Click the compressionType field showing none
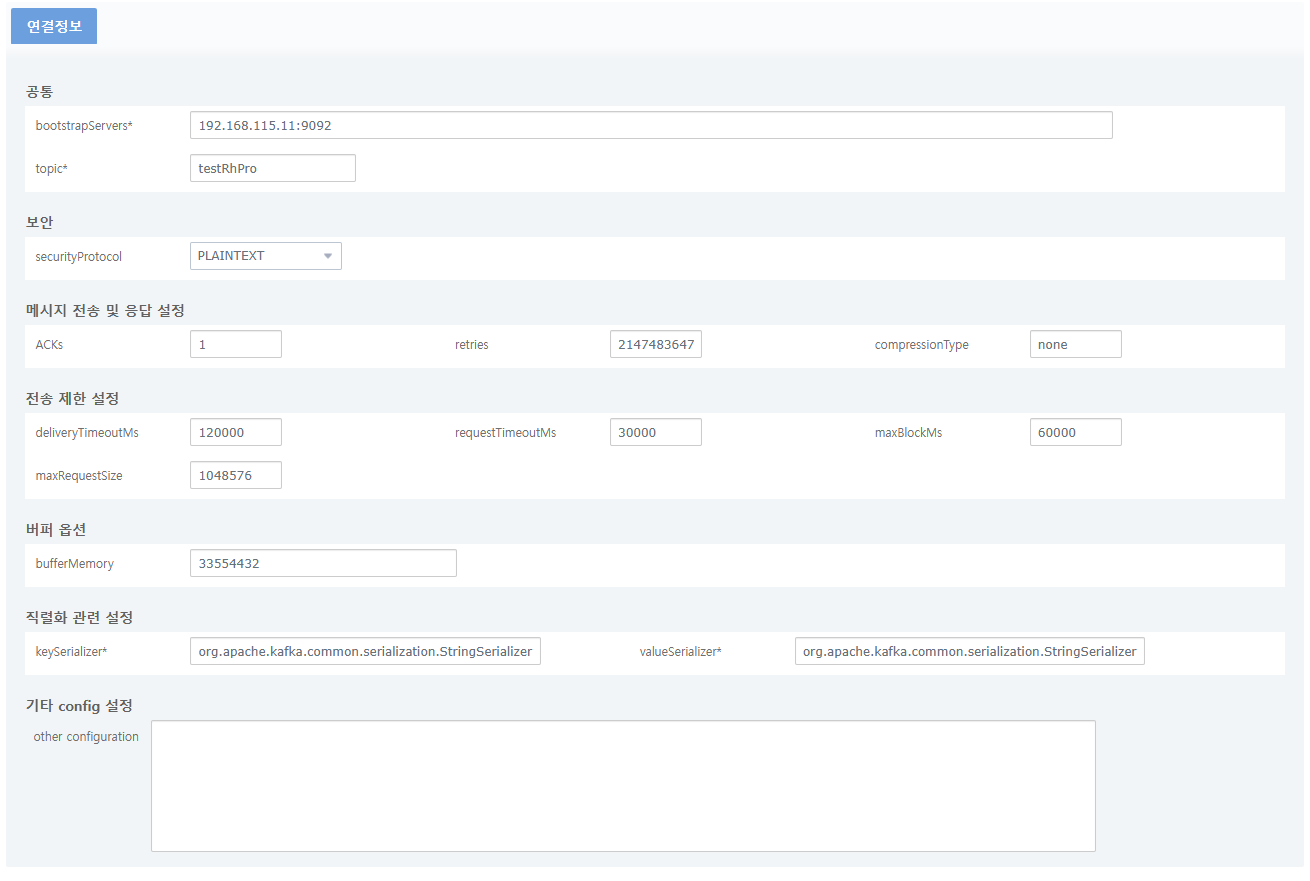 pos(1075,343)
